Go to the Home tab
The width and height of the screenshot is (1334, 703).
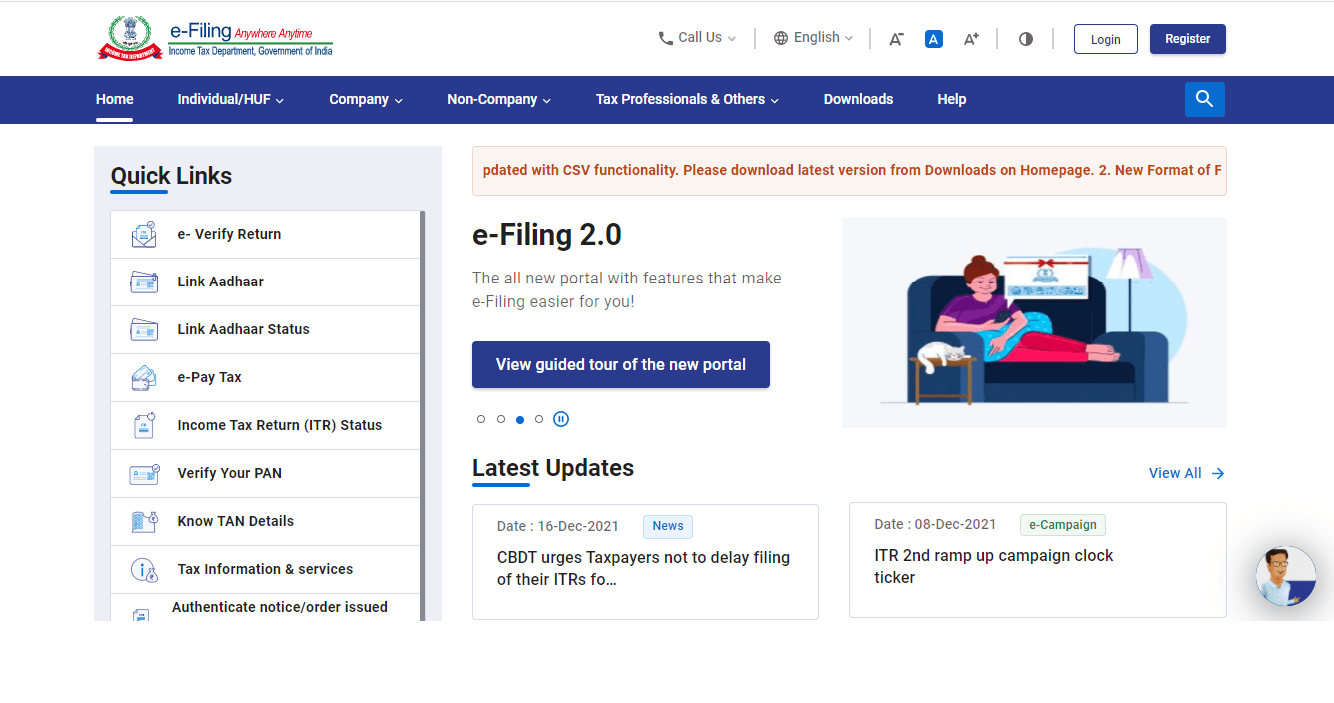115,99
